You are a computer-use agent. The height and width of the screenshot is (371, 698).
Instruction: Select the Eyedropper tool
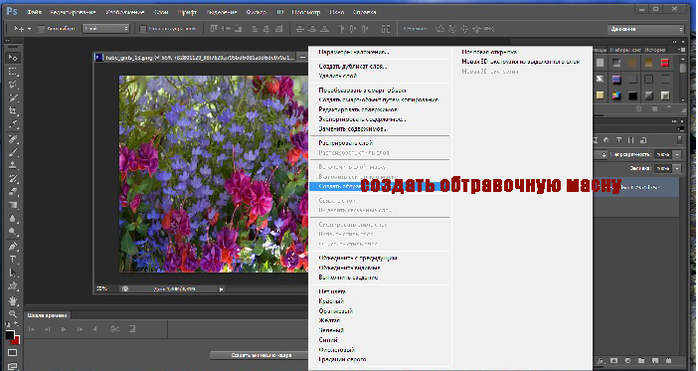(12, 124)
